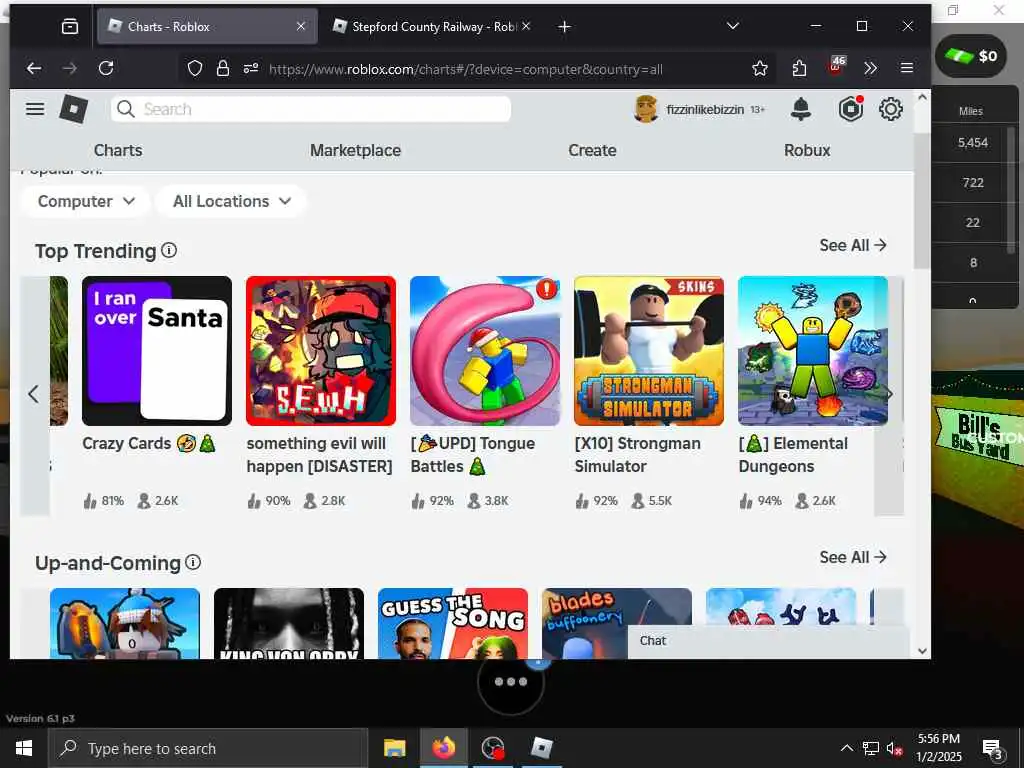This screenshot has width=1024, height=768.
Task: Click the extension icon with 46 badge
Action: coord(836,66)
